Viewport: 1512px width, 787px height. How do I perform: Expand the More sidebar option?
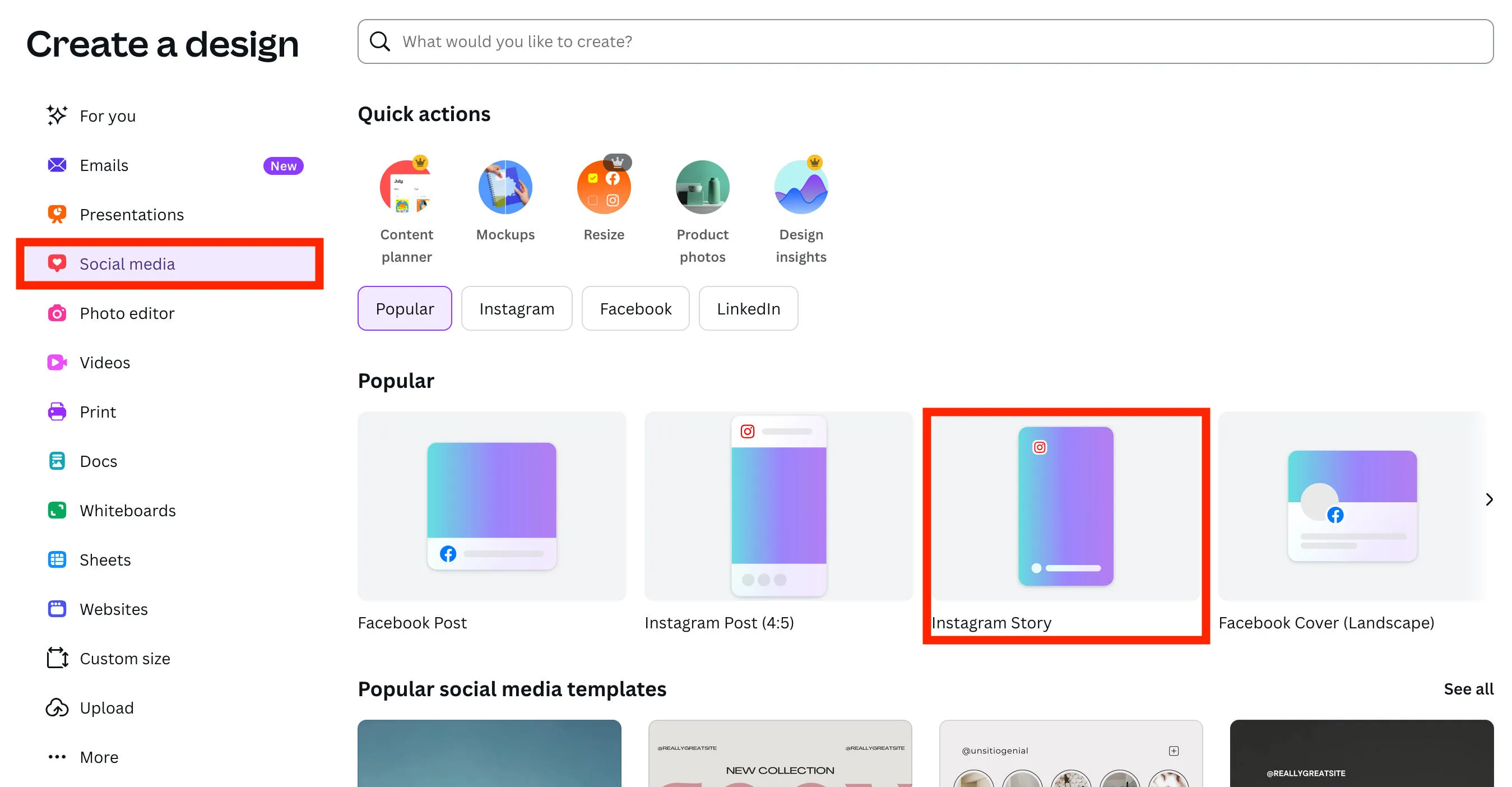99,757
